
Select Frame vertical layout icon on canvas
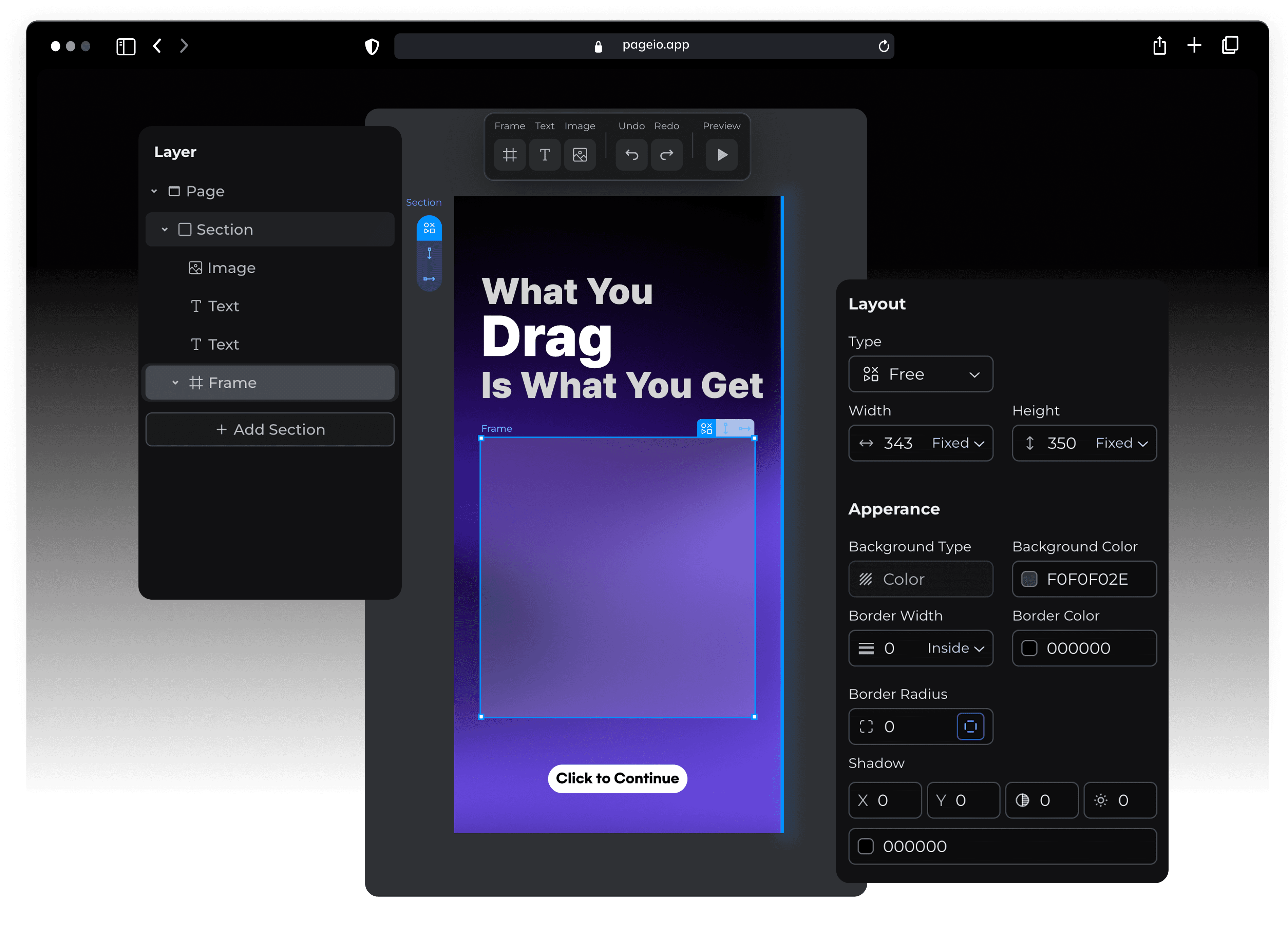pos(725,428)
